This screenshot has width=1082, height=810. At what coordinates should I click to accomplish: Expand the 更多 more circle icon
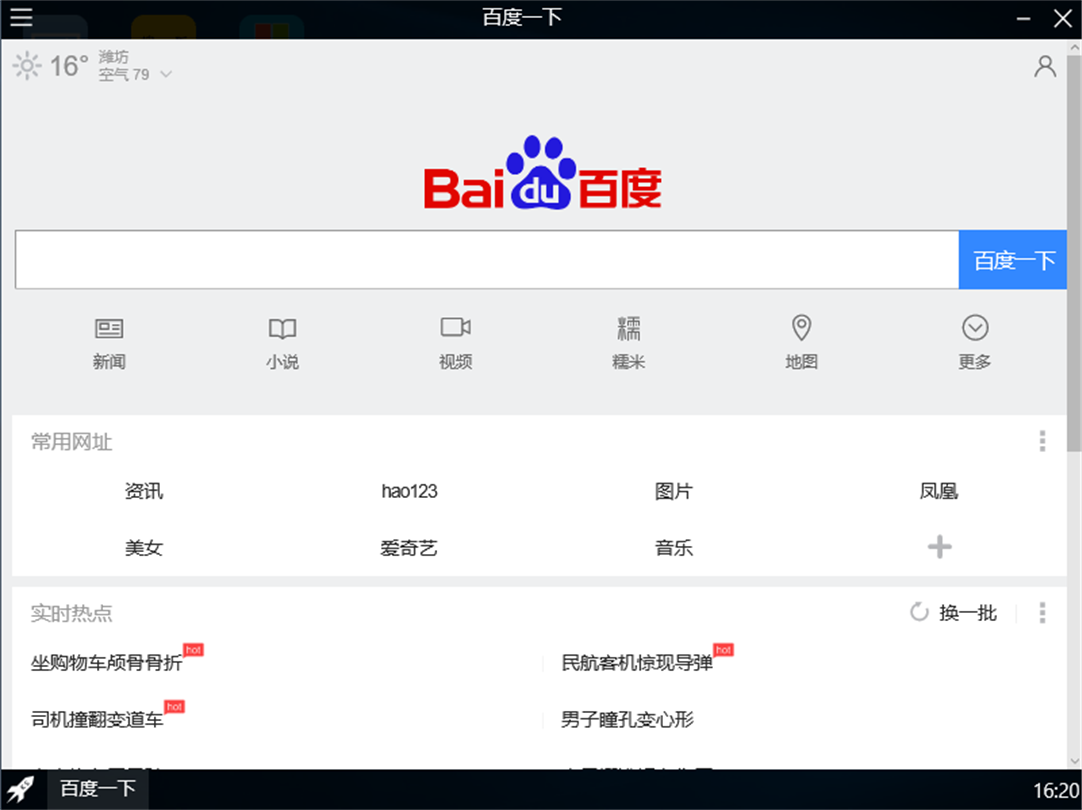tap(975, 328)
